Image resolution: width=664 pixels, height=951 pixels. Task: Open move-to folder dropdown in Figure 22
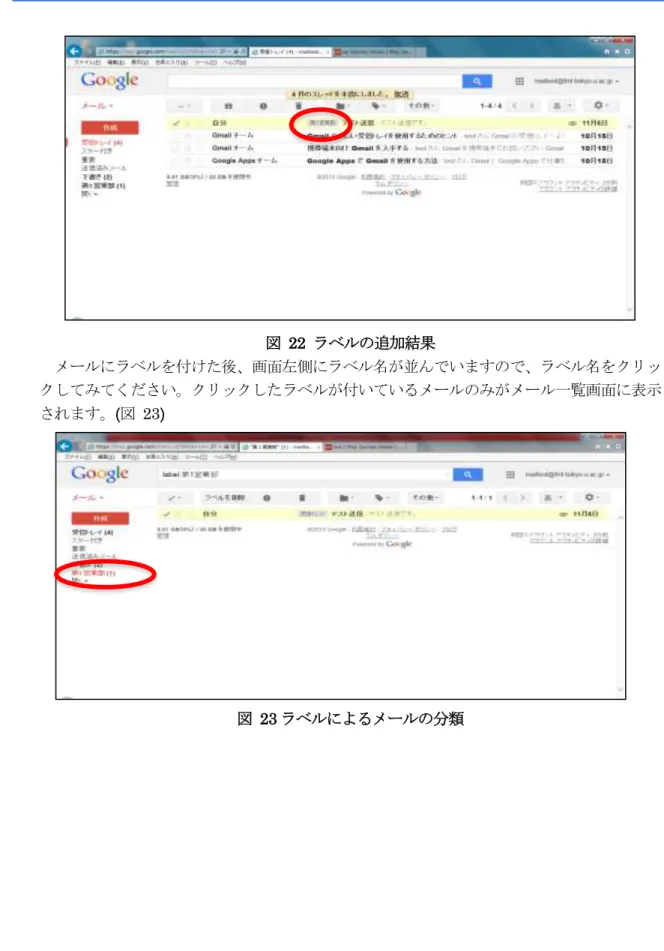[x=344, y=106]
